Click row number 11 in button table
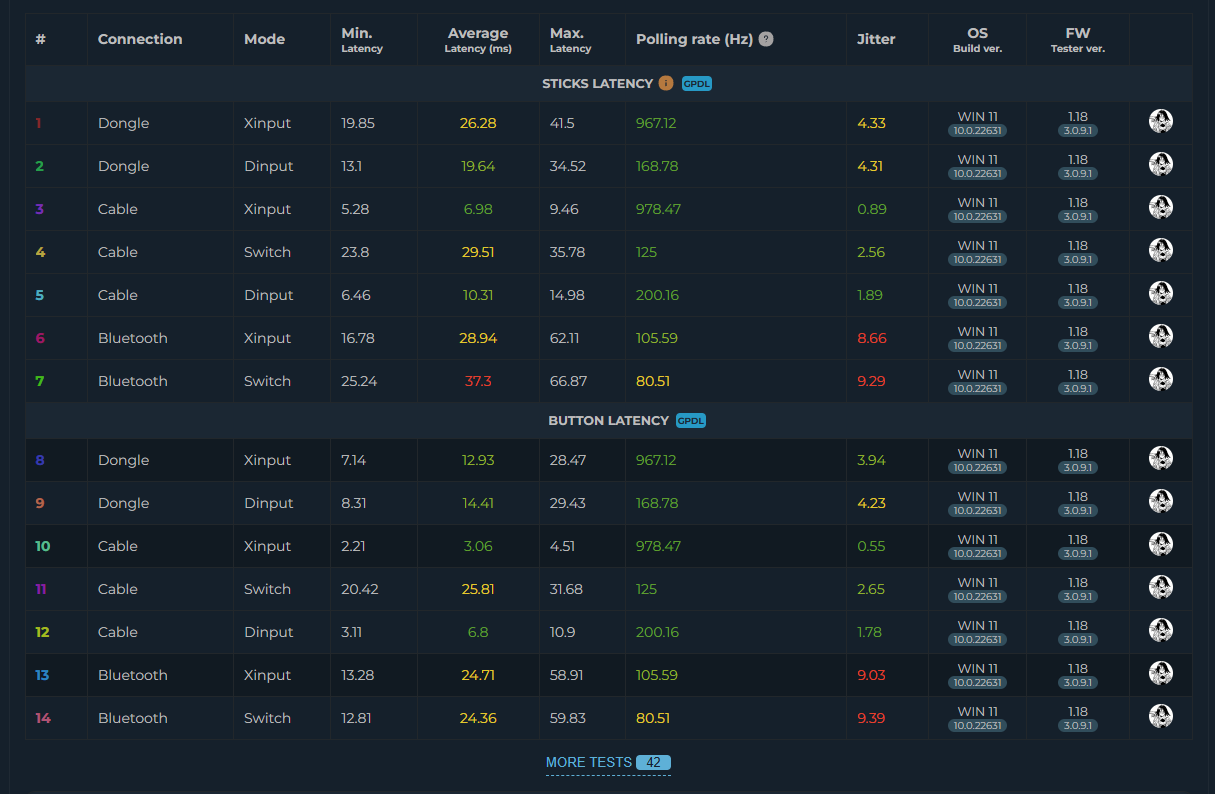 pyautogui.click(x=41, y=589)
